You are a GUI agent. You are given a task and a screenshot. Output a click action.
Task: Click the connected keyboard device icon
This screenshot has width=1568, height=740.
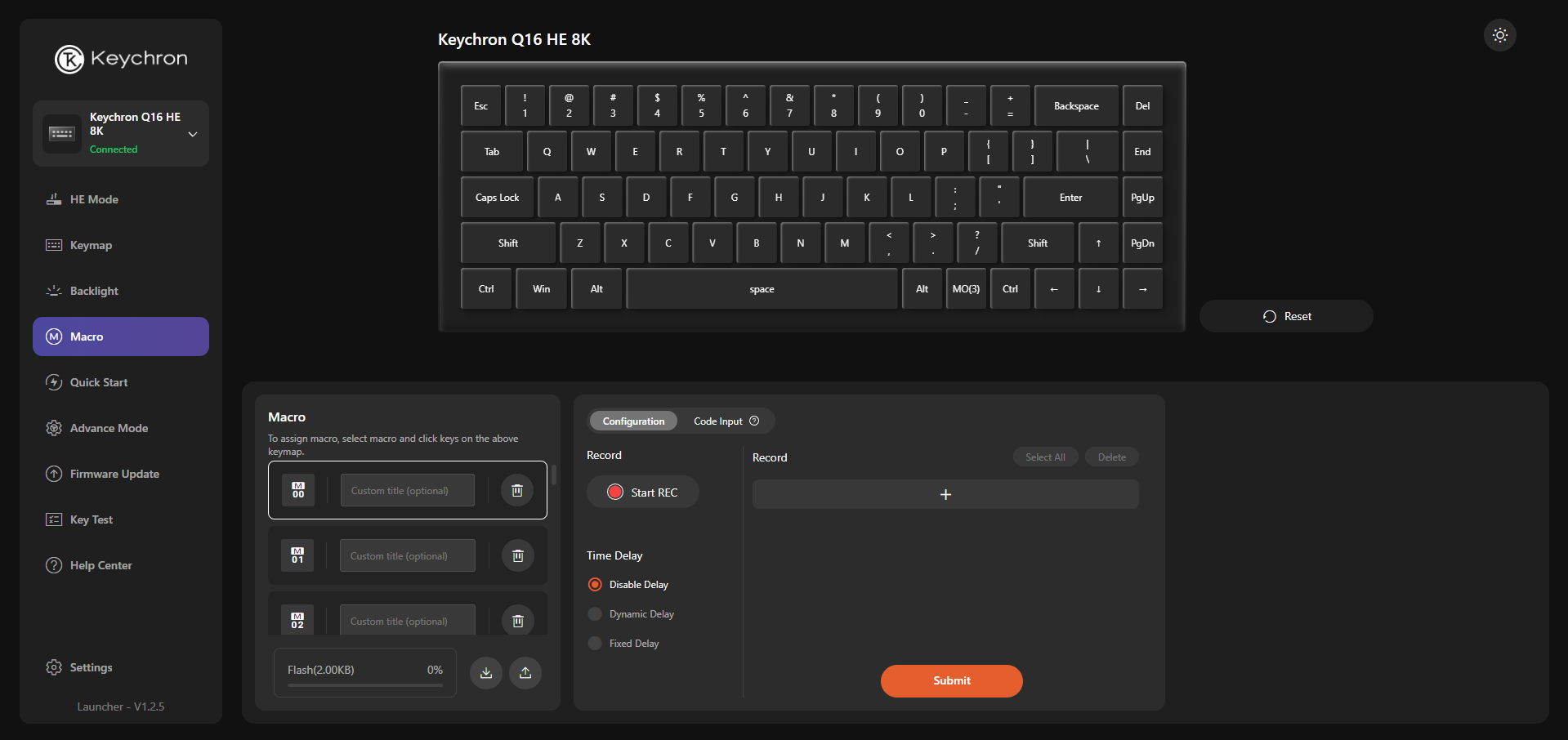pyautogui.click(x=62, y=133)
